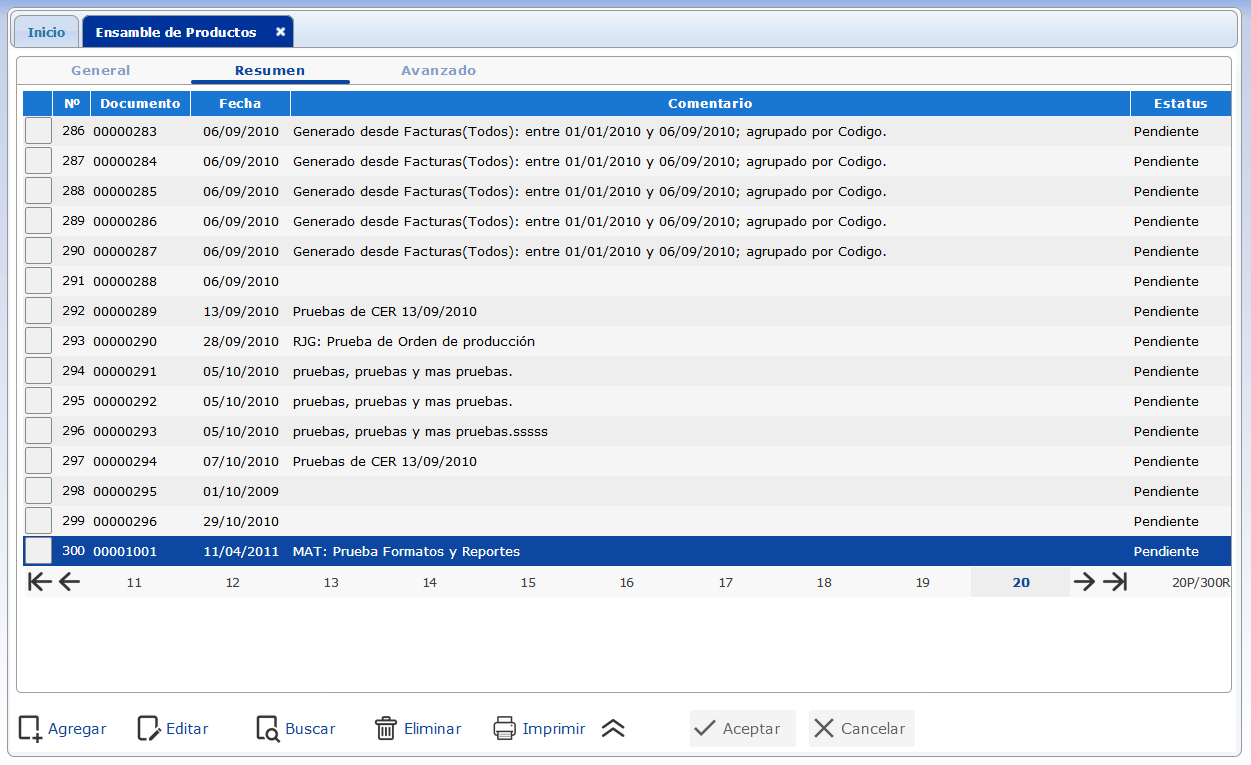
Task: Select comment 'RJG: Prueba de Orden de producción'
Action: 414,341
